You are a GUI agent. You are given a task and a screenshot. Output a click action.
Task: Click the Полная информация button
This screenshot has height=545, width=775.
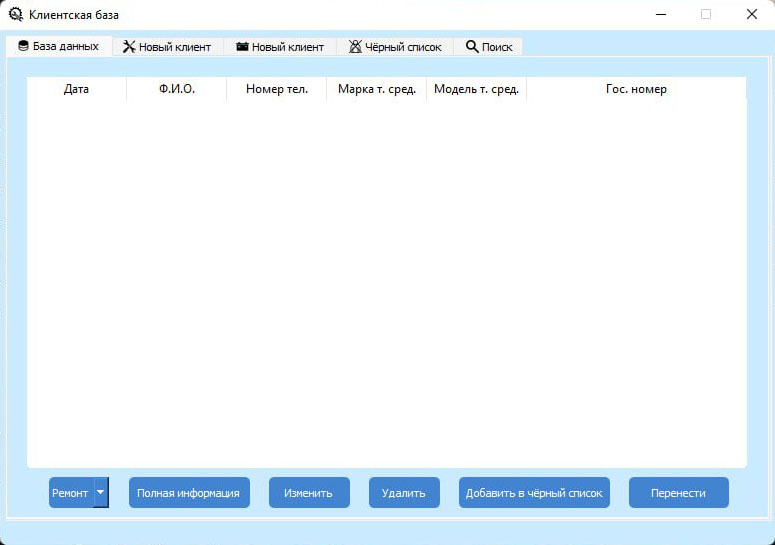pos(189,493)
